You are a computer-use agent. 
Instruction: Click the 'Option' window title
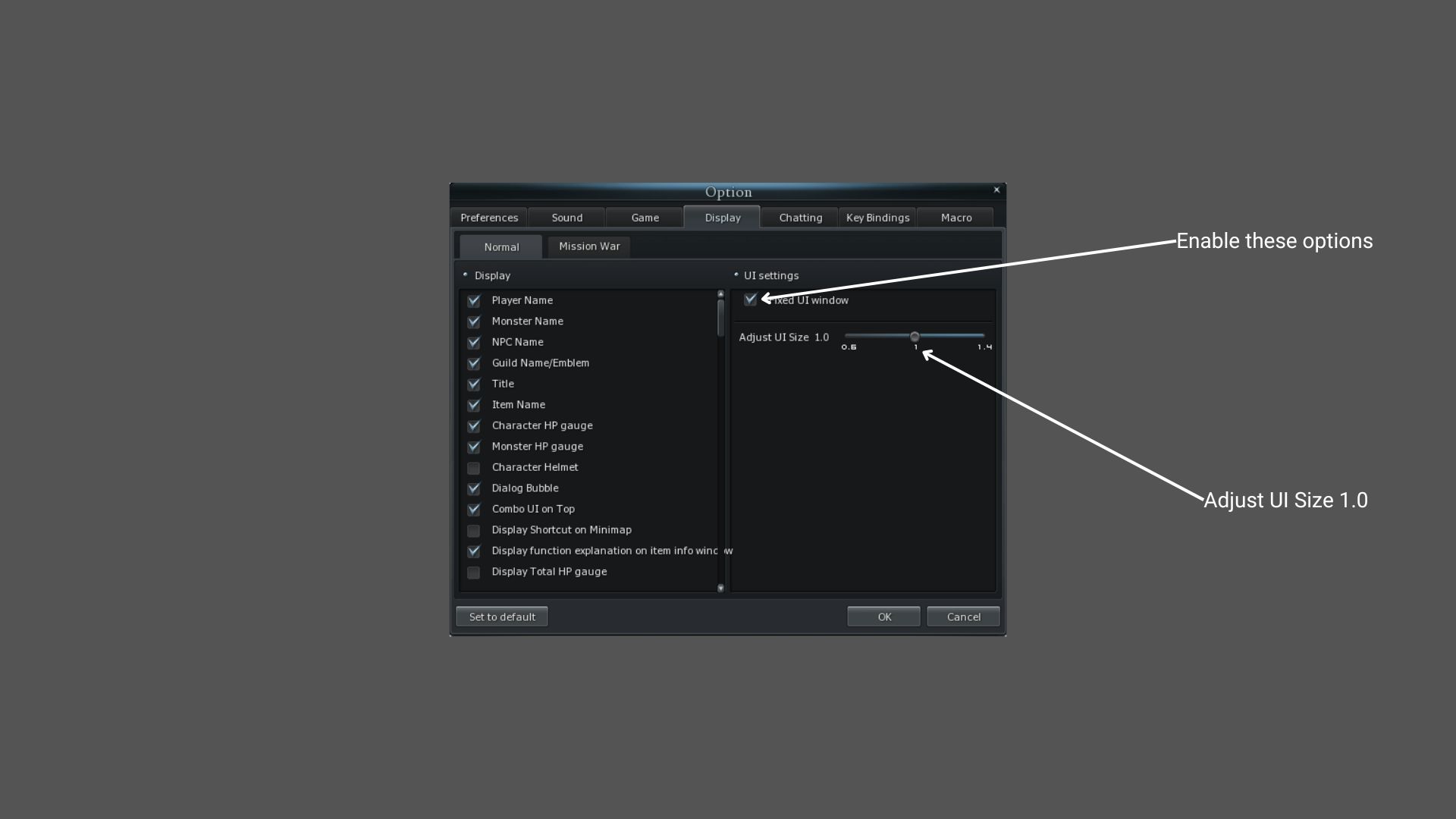(x=728, y=192)
